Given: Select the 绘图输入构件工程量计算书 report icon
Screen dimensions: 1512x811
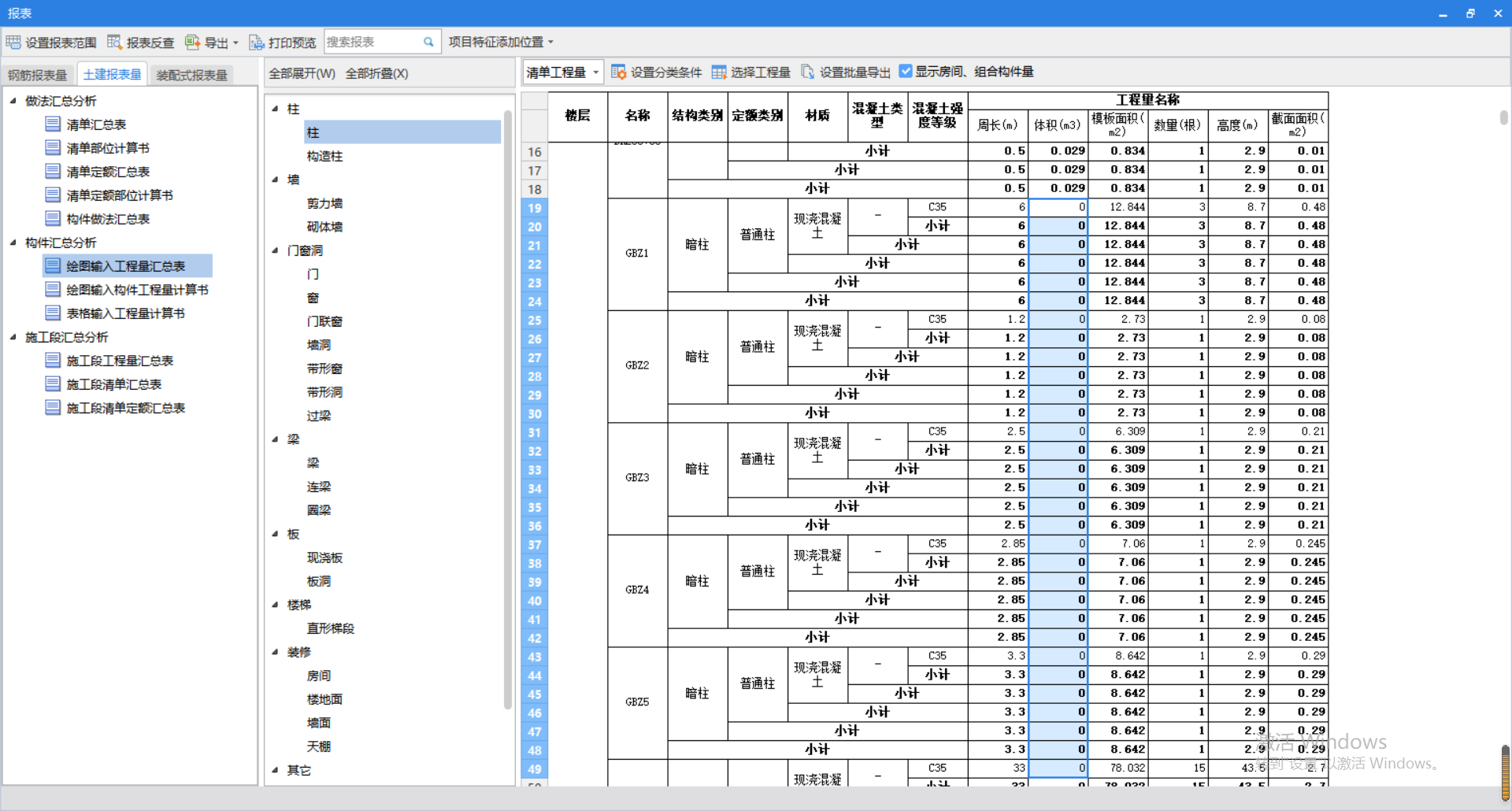Looking at the screenshot, I should [x=53, y=289].
